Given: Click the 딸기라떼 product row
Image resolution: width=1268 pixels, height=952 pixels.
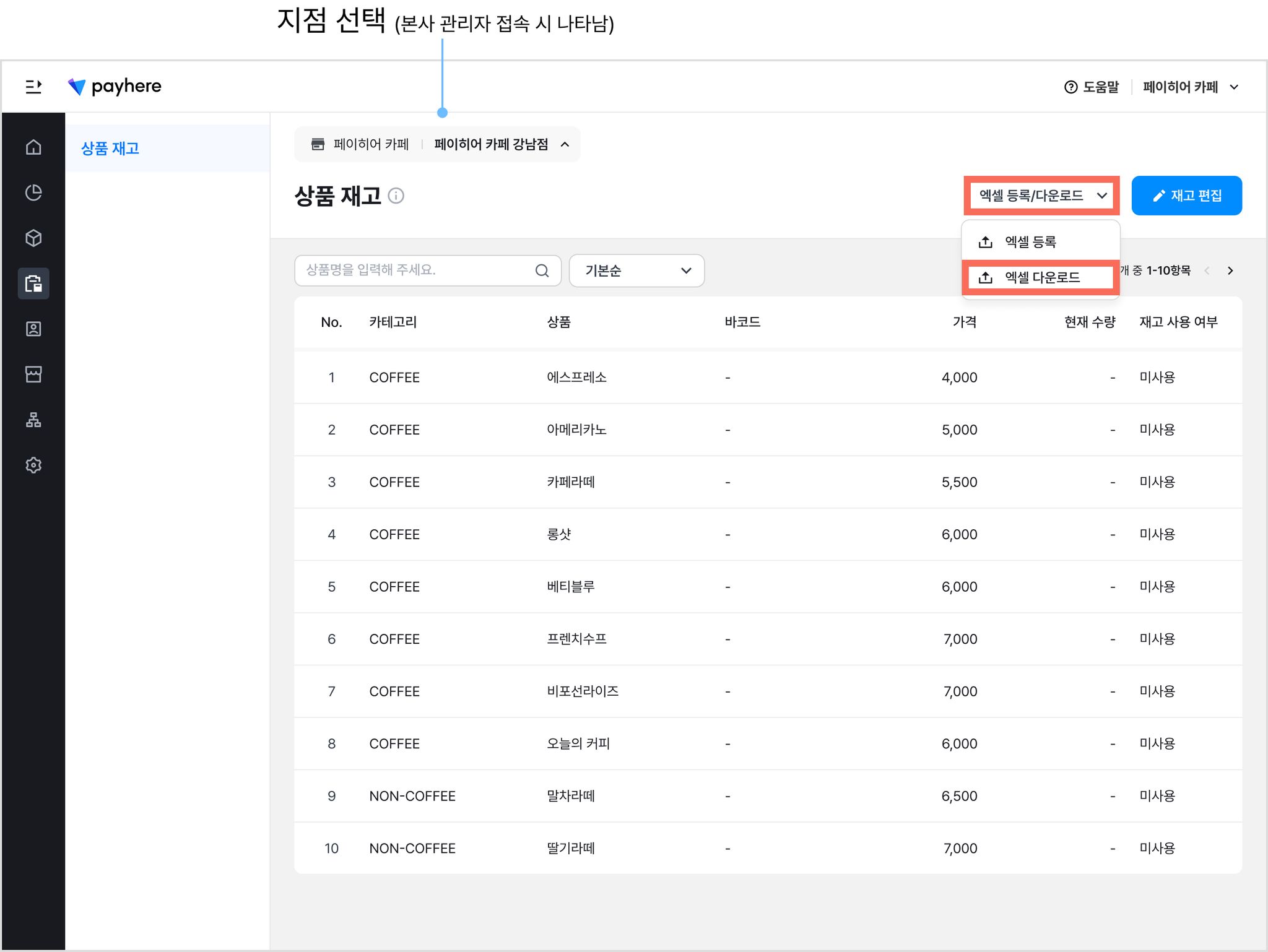Looking at the screenshot, I should pyautogui.click(x=768, y=848).
